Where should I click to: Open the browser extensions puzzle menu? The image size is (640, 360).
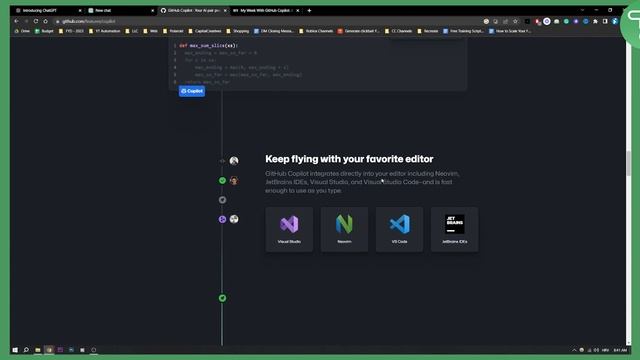coord(595,21)
